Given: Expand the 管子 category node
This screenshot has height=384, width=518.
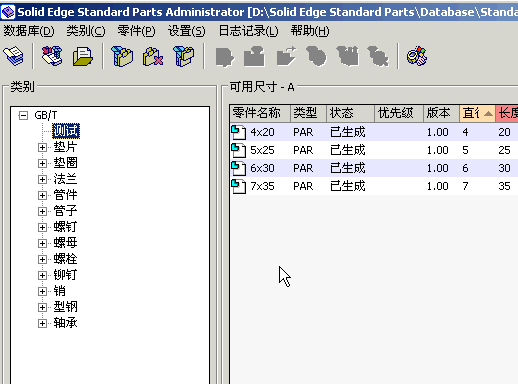Looking at the screenshot, I should click(x=42, y=211).
